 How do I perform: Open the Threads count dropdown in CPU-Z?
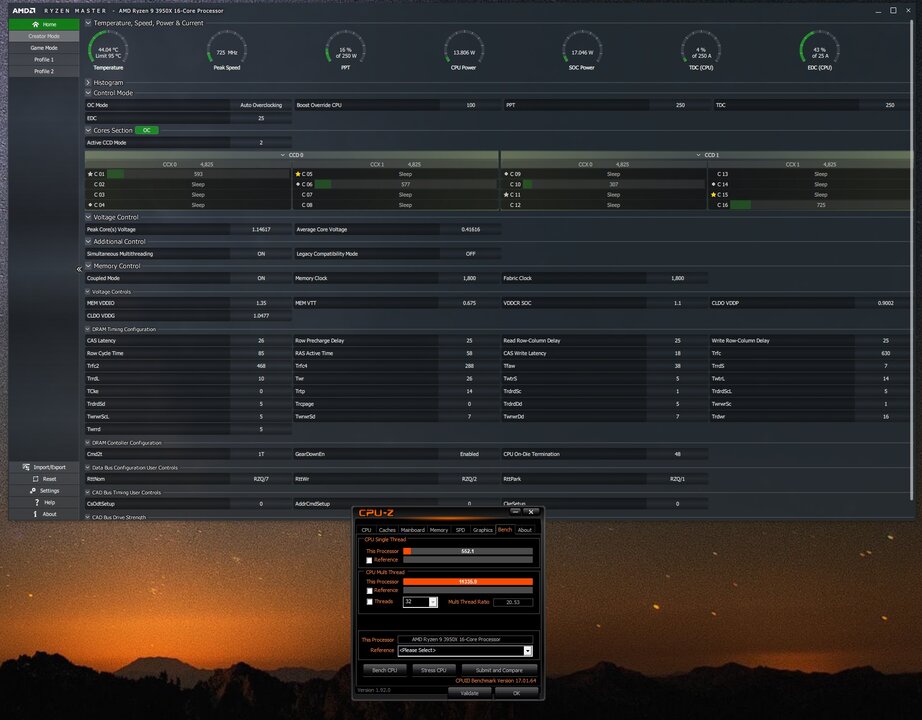pyautogui.click(x=433, y=602)
